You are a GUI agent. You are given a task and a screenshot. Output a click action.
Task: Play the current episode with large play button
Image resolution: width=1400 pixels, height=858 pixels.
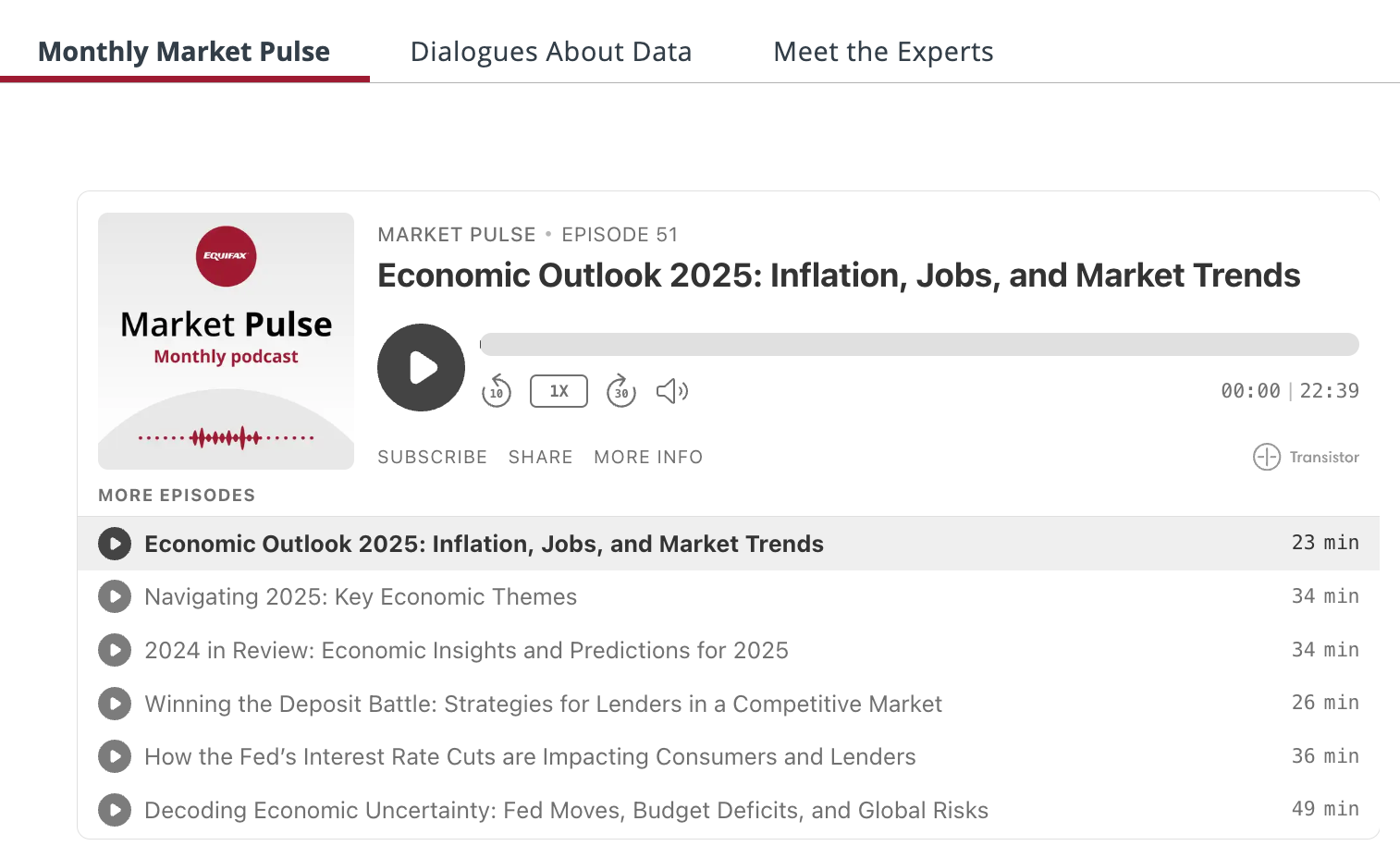pyautogui.click(x=421, y=367)
